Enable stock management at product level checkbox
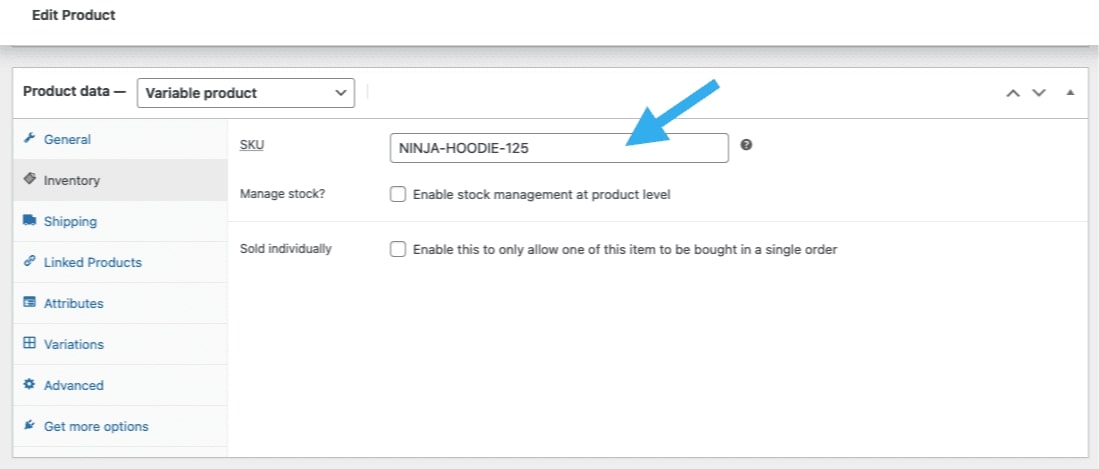This screenshot has height=469, width=1099. pos(398,194)
